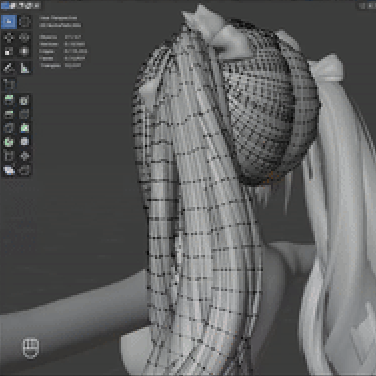The width and height of the screenshot is (376, 376).
Task: Pick the Shrink/Fatten tool
Action: 24,156
